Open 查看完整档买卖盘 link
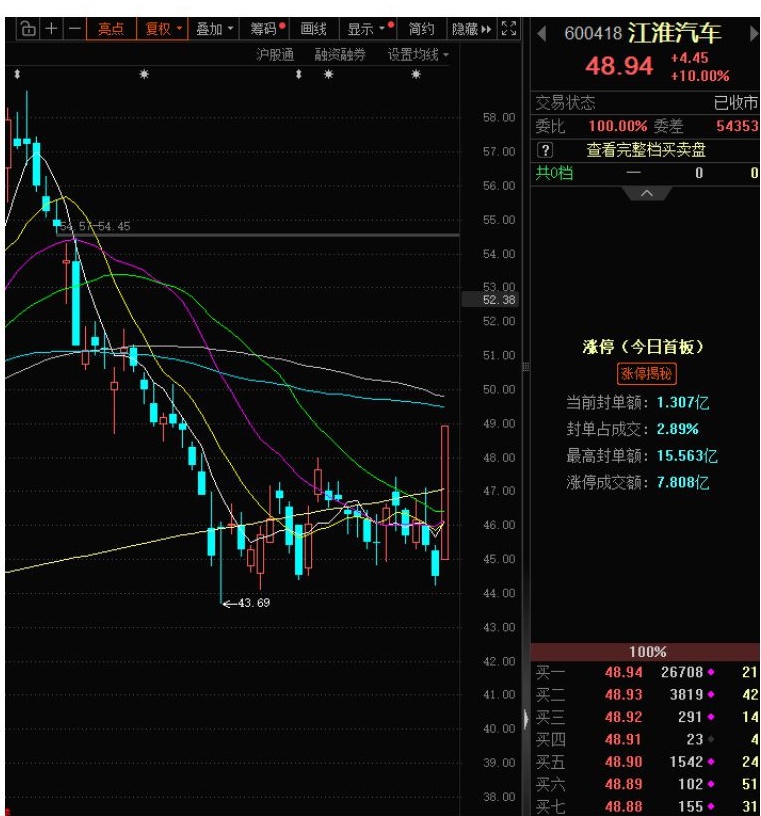The image size is (761, 816). tap(646, 150)
